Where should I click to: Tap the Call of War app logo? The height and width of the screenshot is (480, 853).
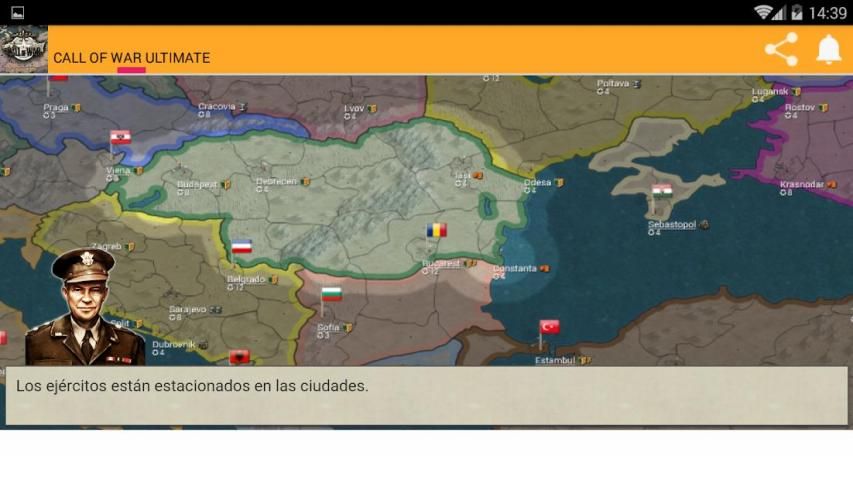click(x=23, y=49)
